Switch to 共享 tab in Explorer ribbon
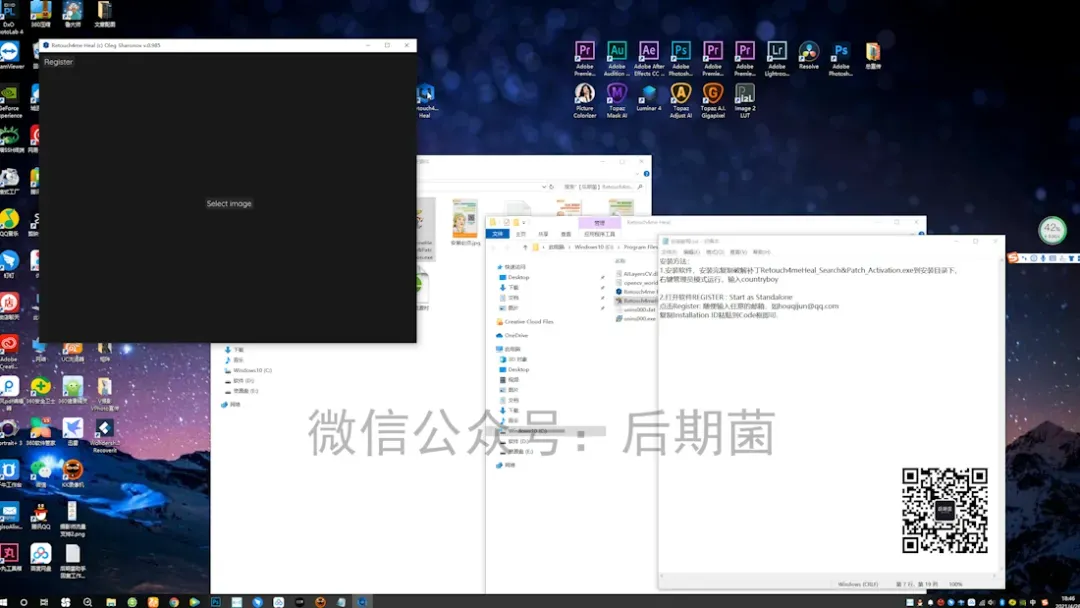Image resolution: width=1080 pixels, height=608 pixels. 543,234
